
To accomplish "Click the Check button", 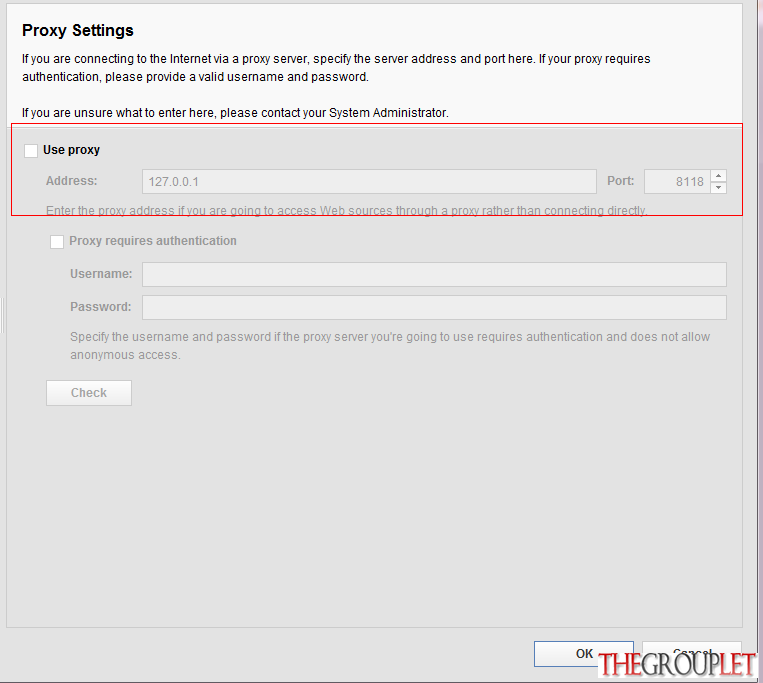I will [89, 393].
